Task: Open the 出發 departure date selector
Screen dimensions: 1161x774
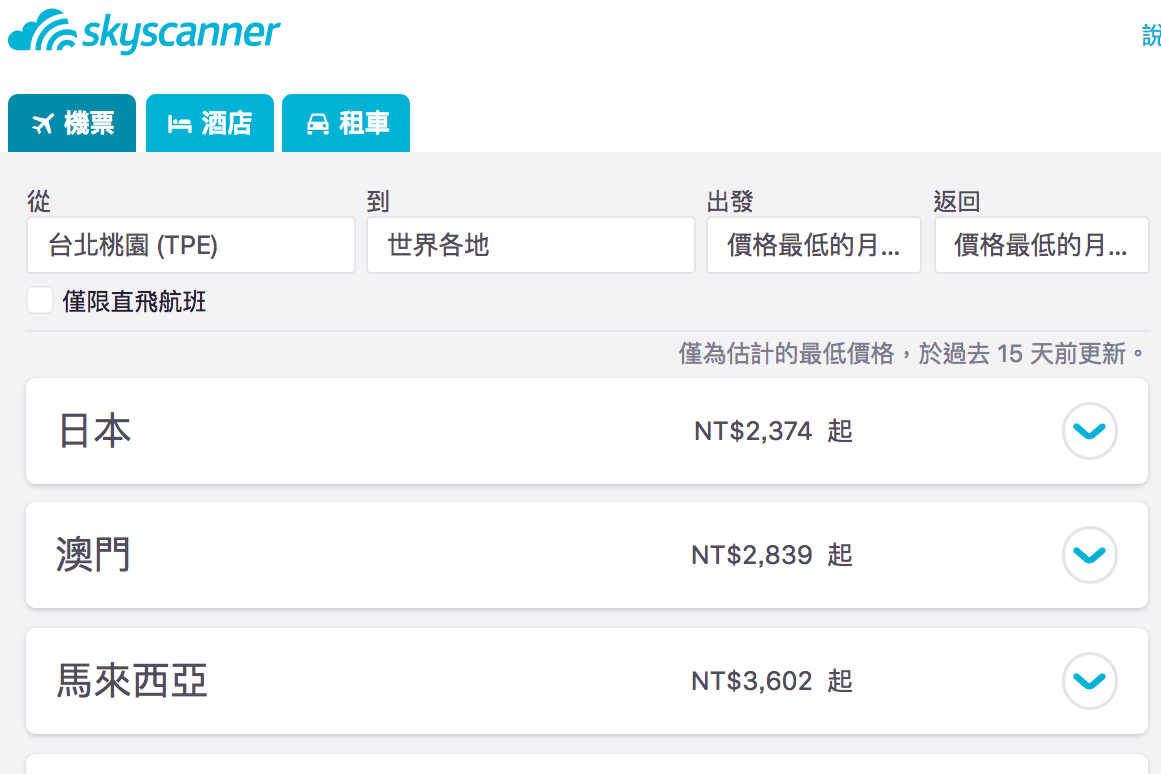Action: 813,245
